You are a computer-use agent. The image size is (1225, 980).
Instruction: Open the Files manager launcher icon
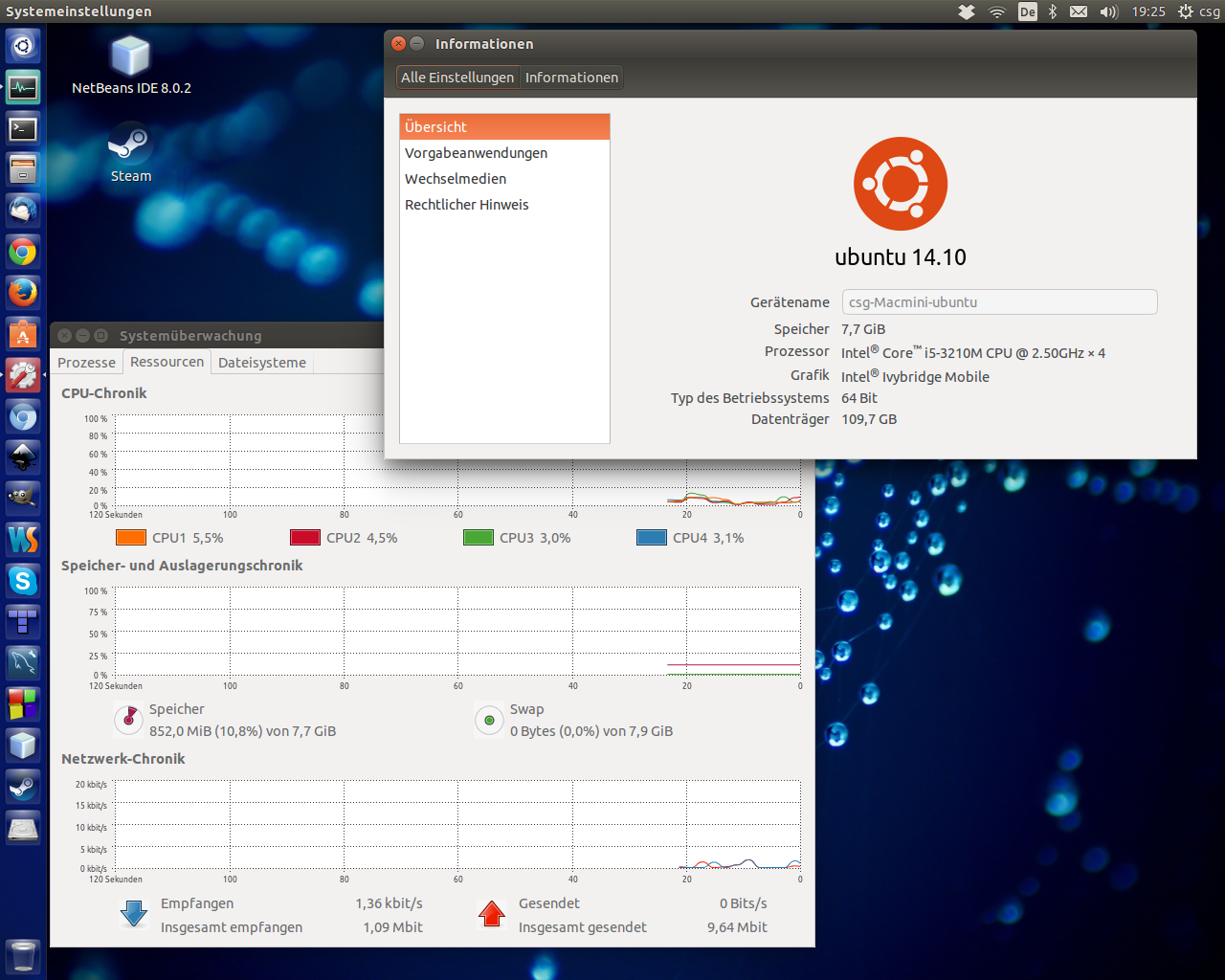[23, 169]
